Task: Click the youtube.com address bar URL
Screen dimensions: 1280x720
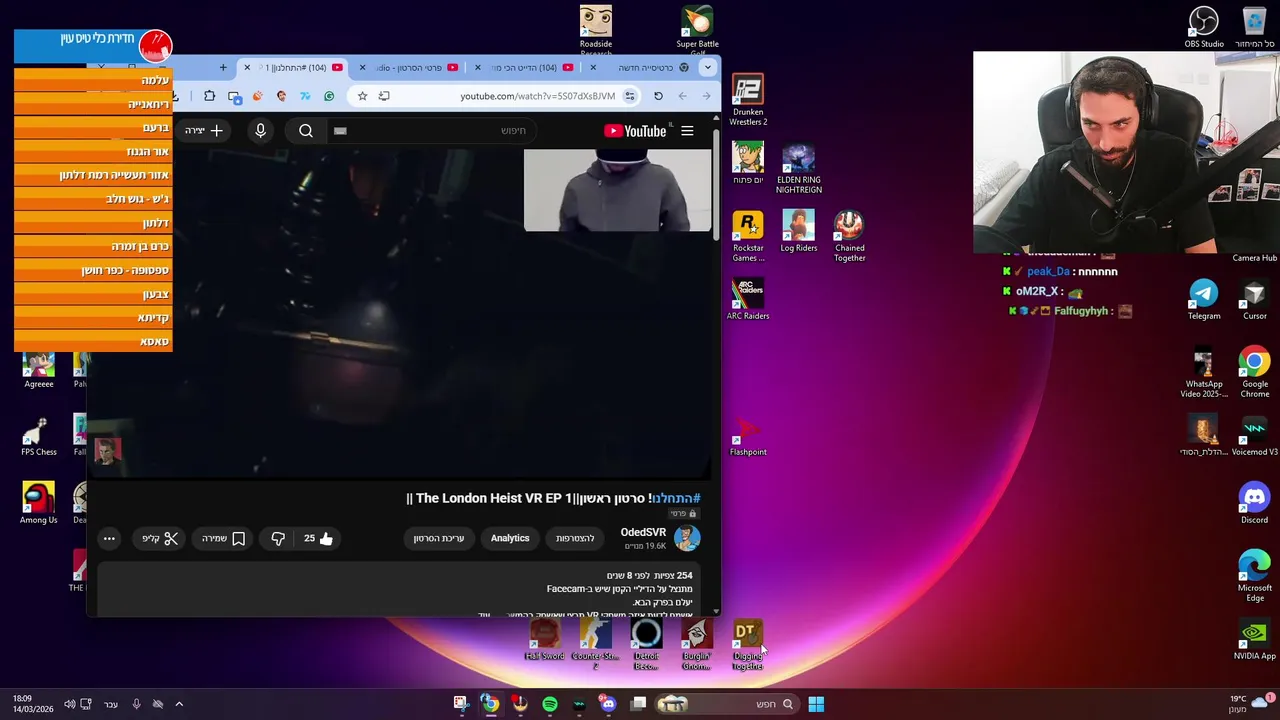Action: (x=537, y=96)
